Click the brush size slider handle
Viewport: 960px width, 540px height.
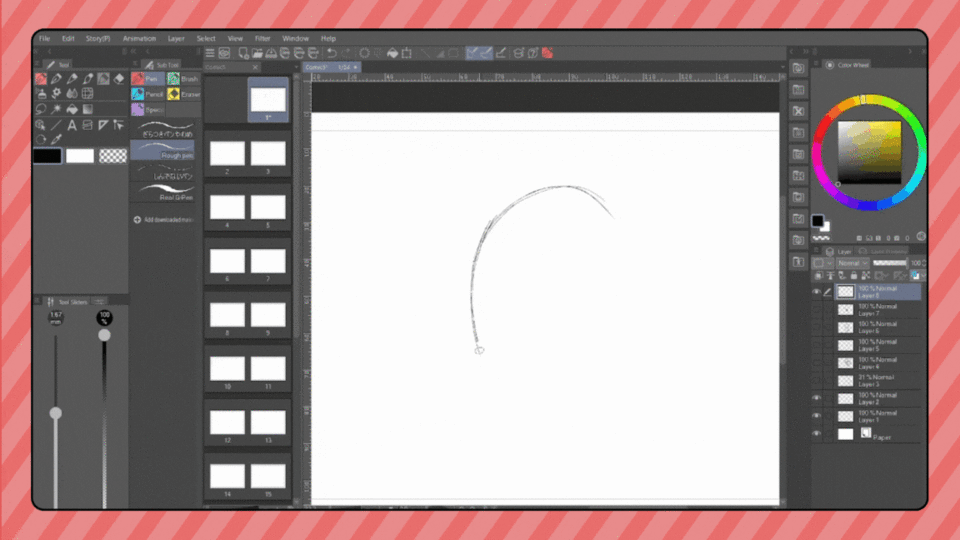[56, 413]
